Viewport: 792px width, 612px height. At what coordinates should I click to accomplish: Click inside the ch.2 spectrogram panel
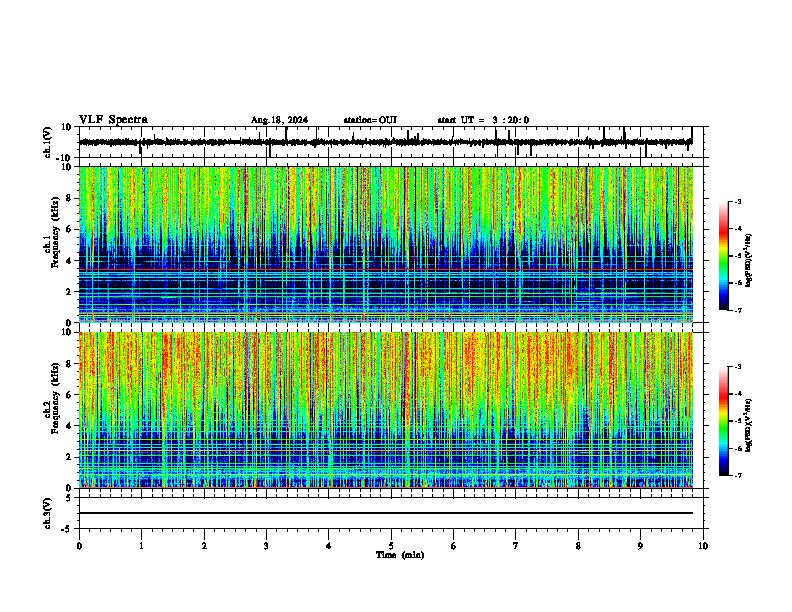pyautogui.click(x=386, y=410)
